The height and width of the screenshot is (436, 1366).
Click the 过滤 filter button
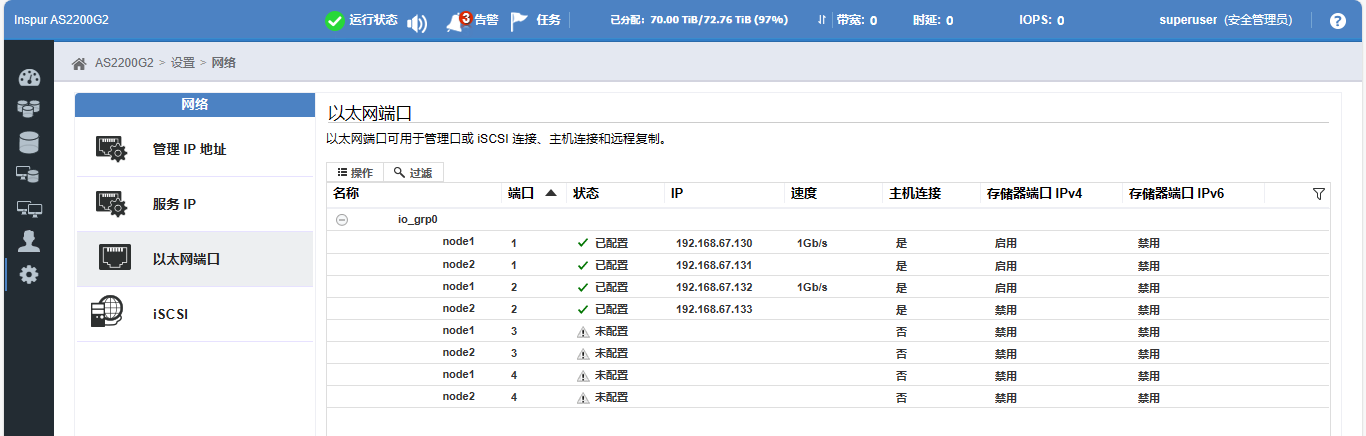click(x=413, y=173)
